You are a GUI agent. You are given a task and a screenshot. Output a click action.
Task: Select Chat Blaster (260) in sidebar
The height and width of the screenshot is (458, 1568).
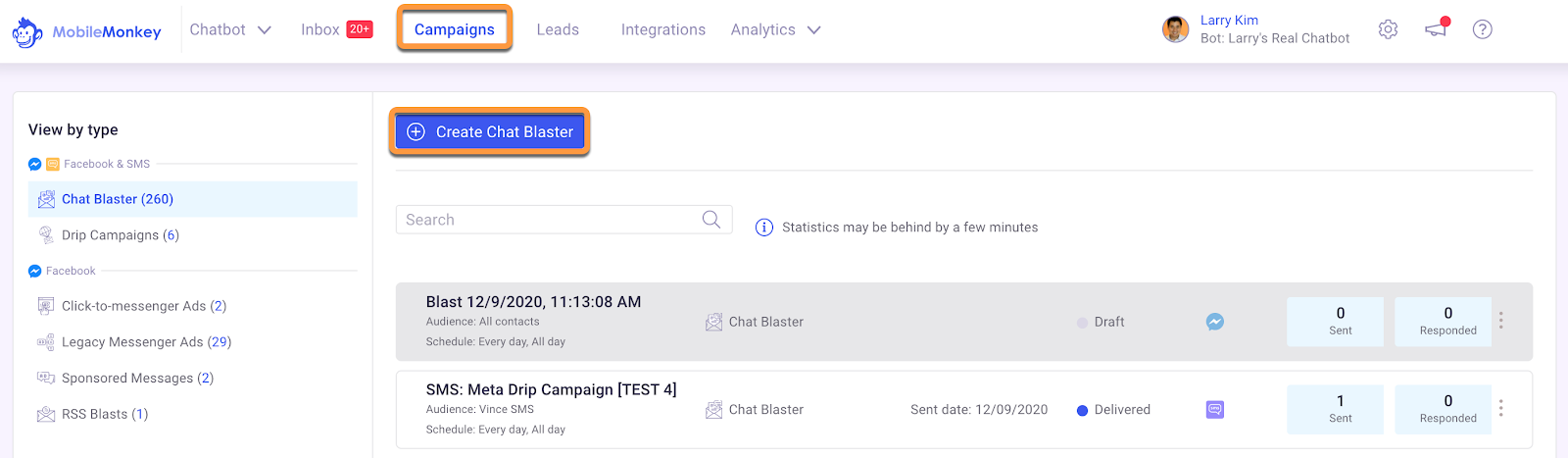(x=193, y=199)
